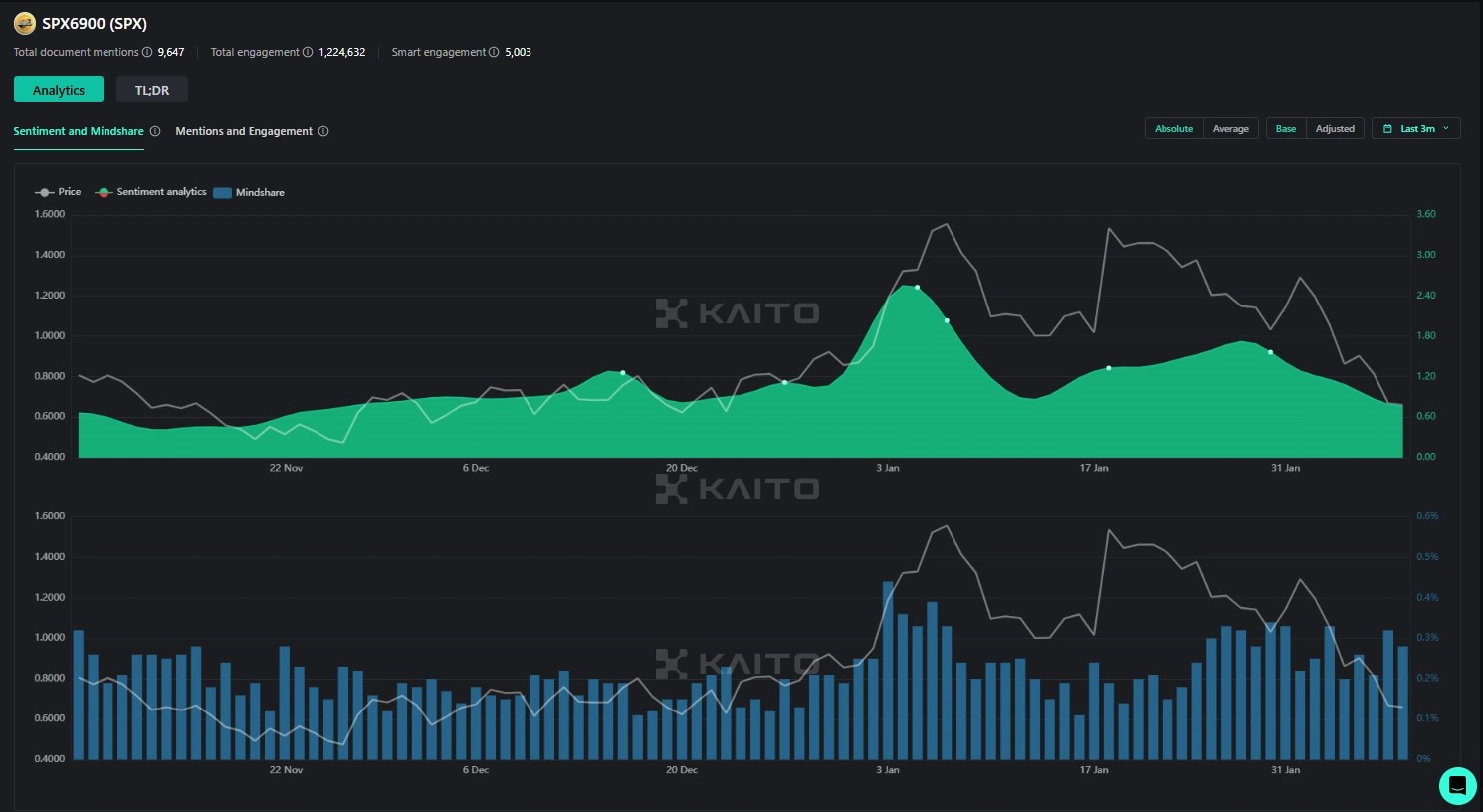Open the Last 3m time range dropdown
1483x812 pixels.
tap(1416, 129)
